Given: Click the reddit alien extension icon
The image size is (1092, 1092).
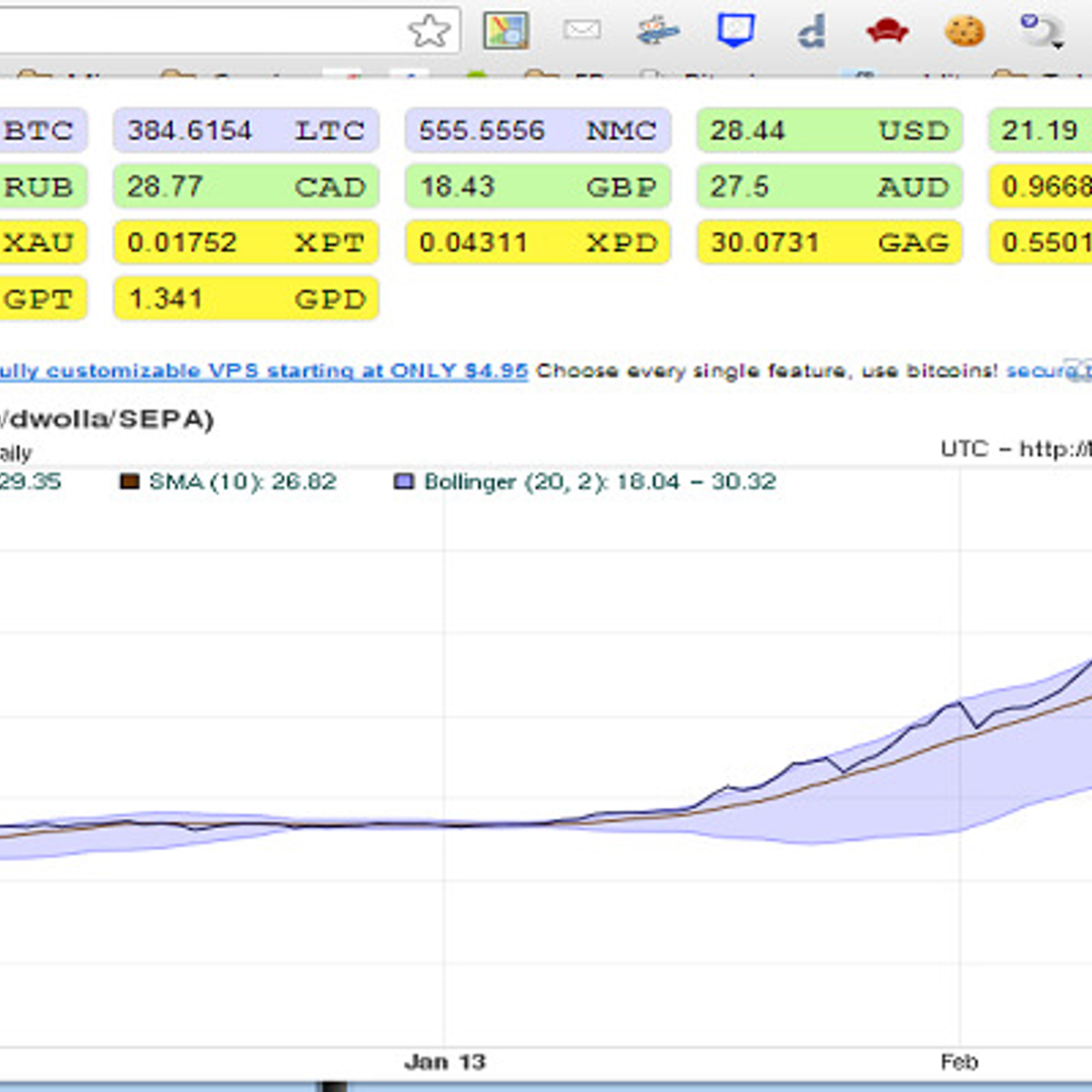Looking at the screenshot, I should coord(658,31).
